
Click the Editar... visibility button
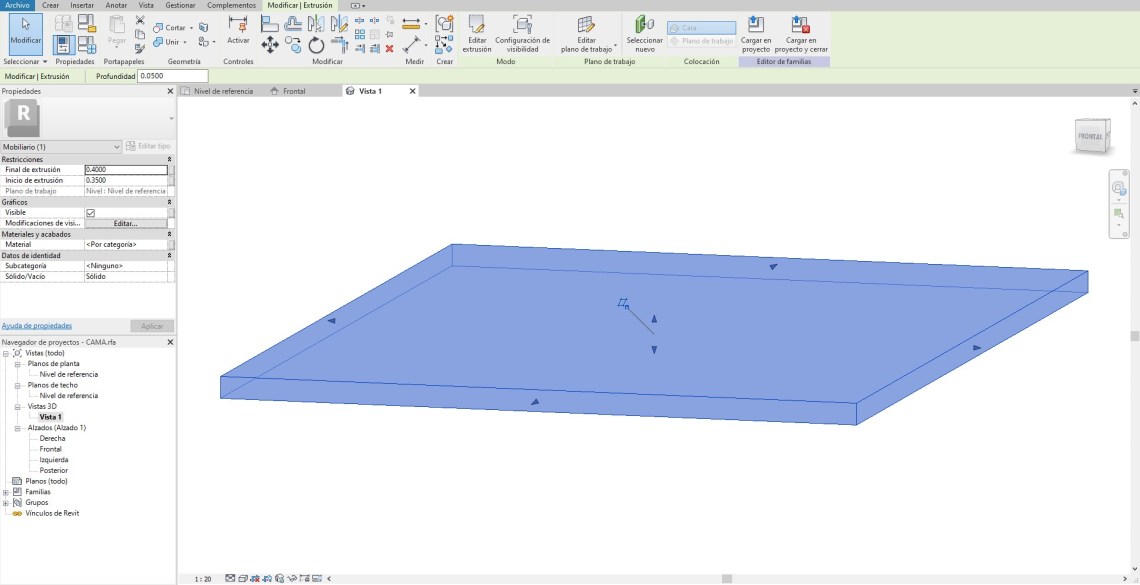(x=125, y=223)
